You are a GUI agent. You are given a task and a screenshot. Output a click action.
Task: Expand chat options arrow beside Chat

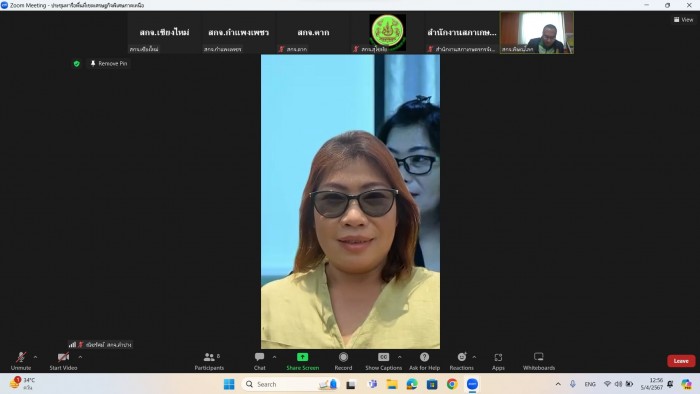274,357
